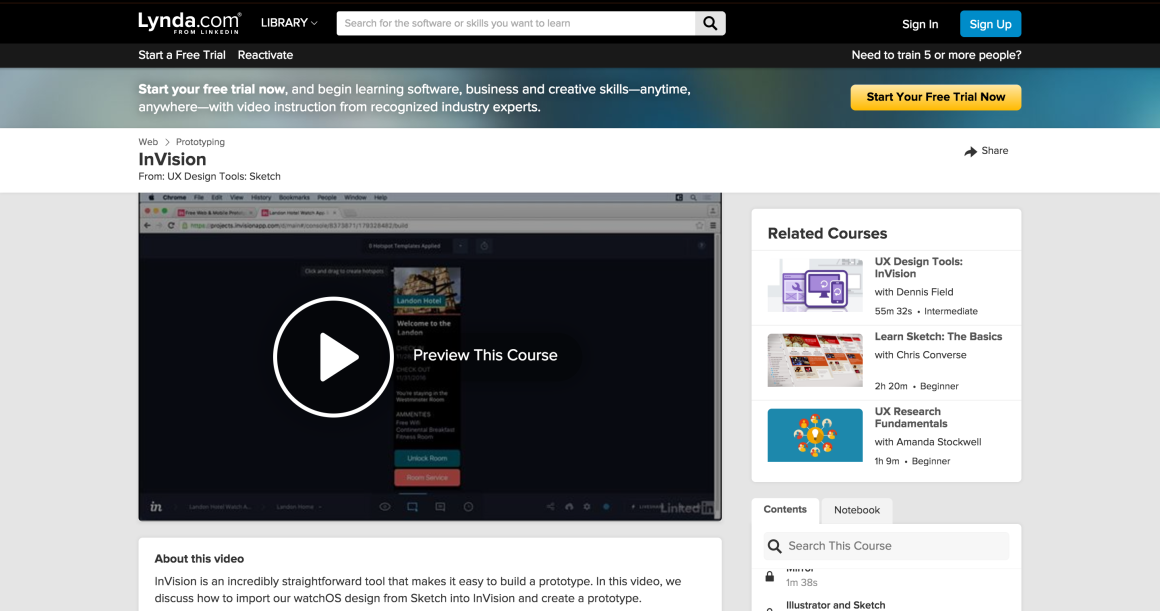Open Learn Sketch: The Basics thumbnail

[x=815, y=360]
